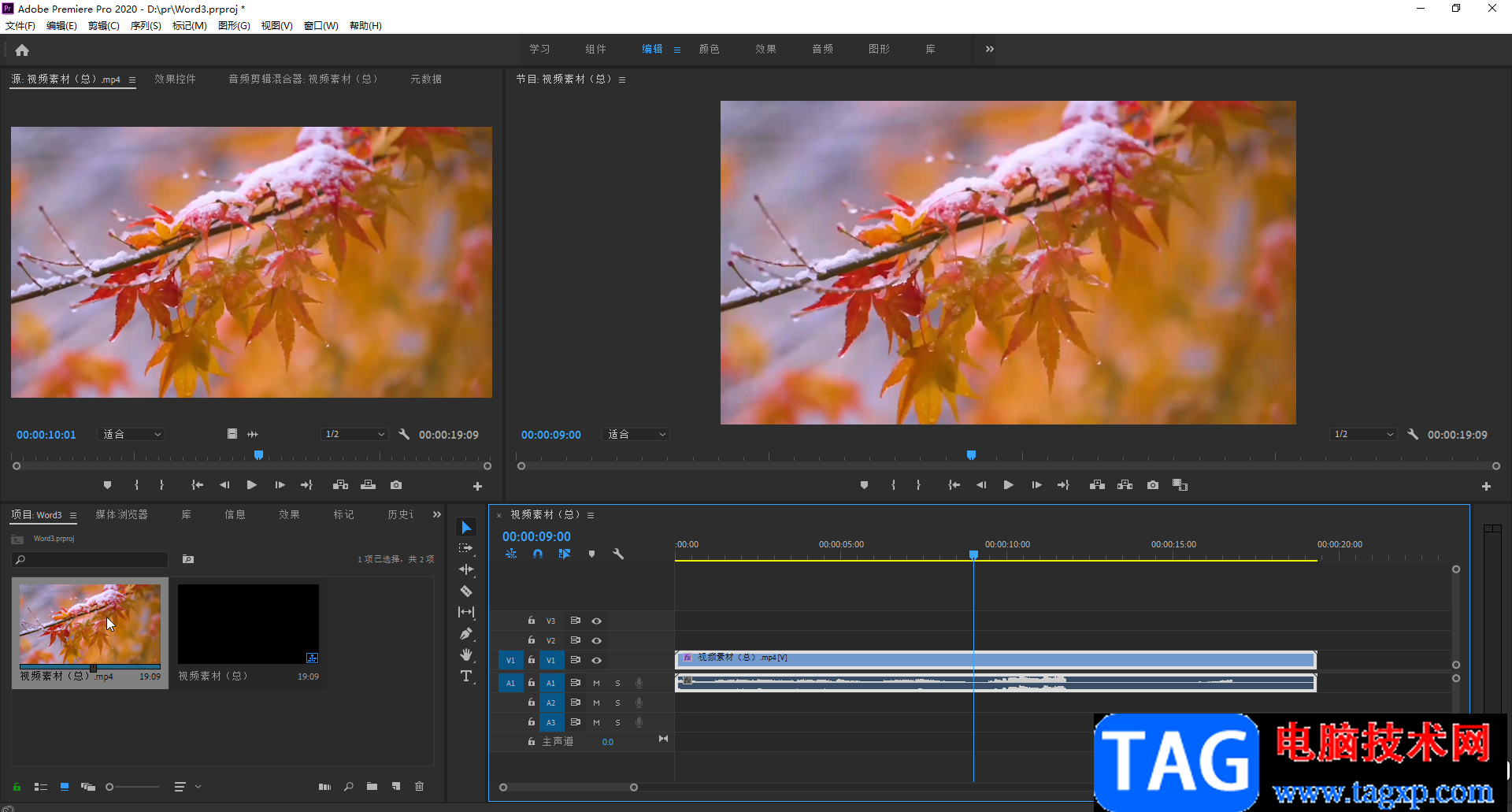Viewport: 1512px width, 812px height.
Task: Expand the workspace overflow chevron
Action: point(989,49)
